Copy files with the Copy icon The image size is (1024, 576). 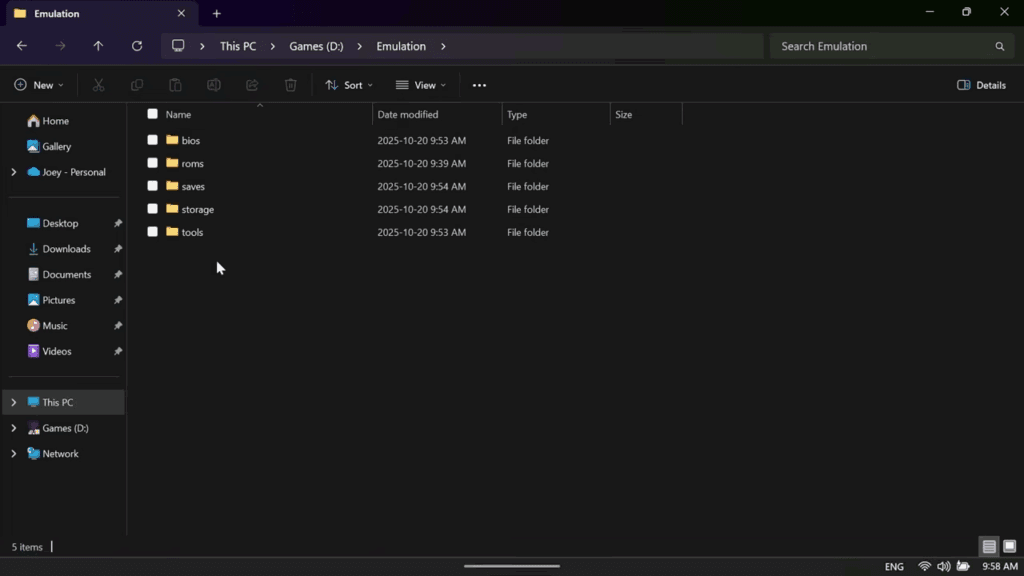coord(137,85)
